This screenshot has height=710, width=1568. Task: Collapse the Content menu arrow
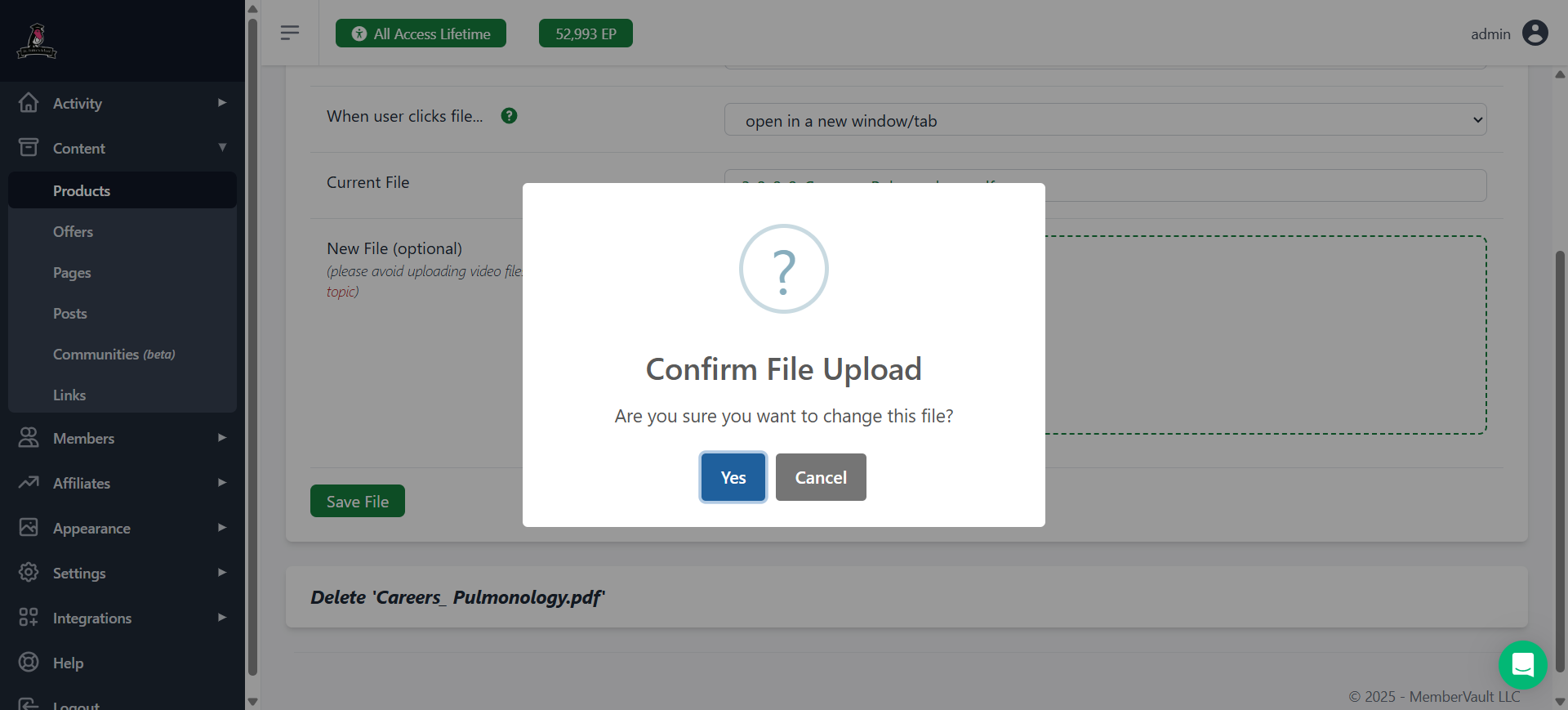pos(222,147)
